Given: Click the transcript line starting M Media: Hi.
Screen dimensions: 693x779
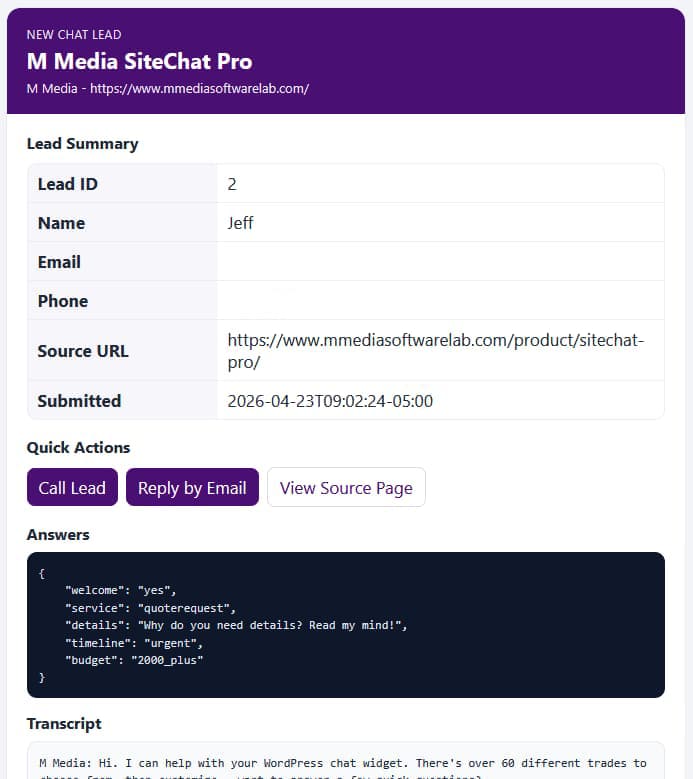Looking at the screenshot, I should [x=343, y=763].
